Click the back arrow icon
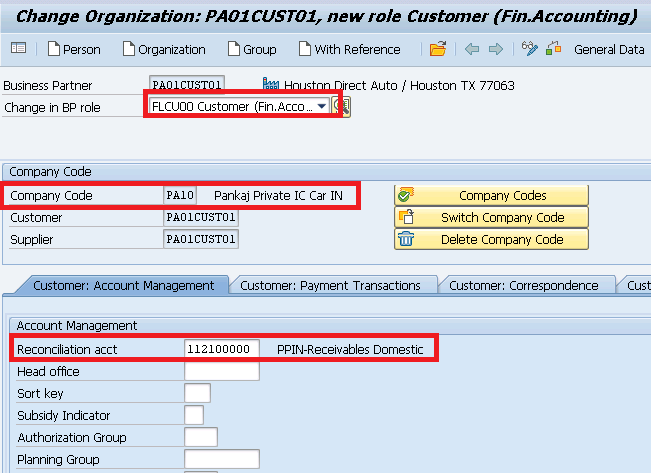Viewport: 651px width, 473px height. coord(472,49)
